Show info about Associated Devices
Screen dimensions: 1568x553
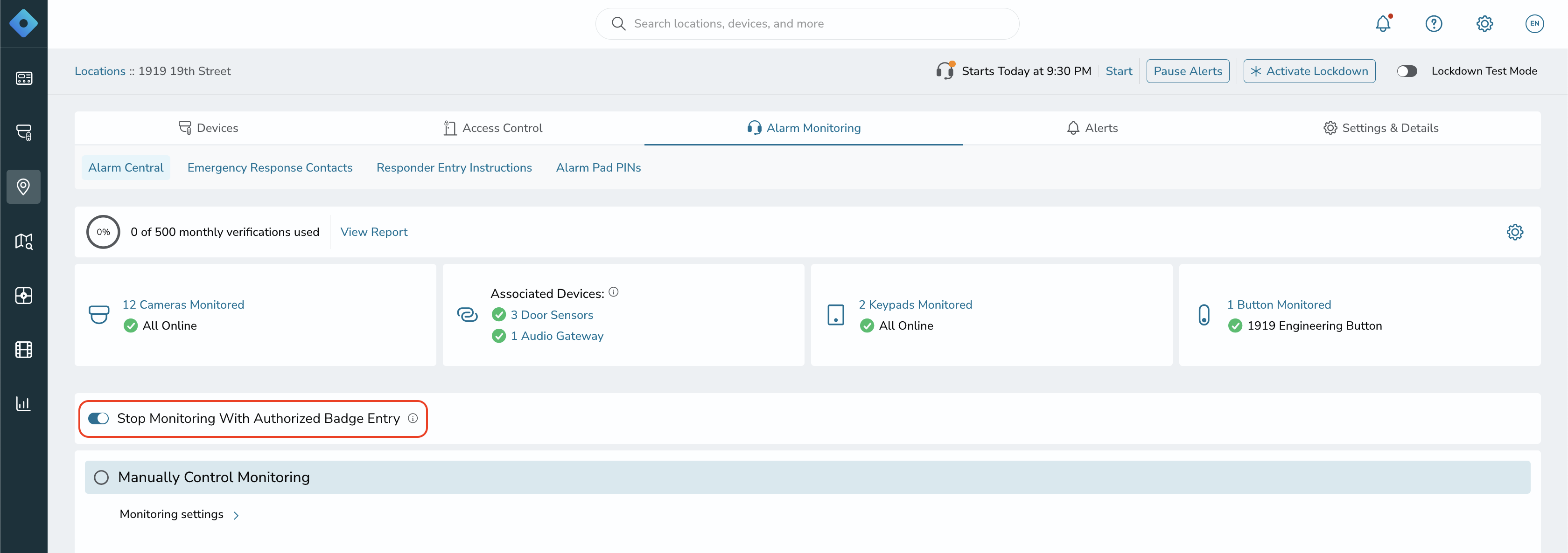(614, 292)
